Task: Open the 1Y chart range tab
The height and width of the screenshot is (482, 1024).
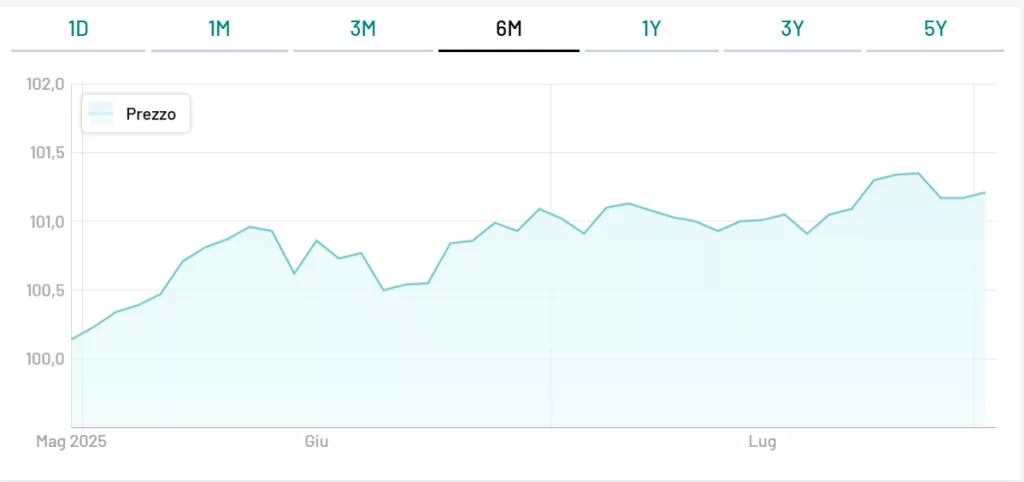Action: point(651,29)
